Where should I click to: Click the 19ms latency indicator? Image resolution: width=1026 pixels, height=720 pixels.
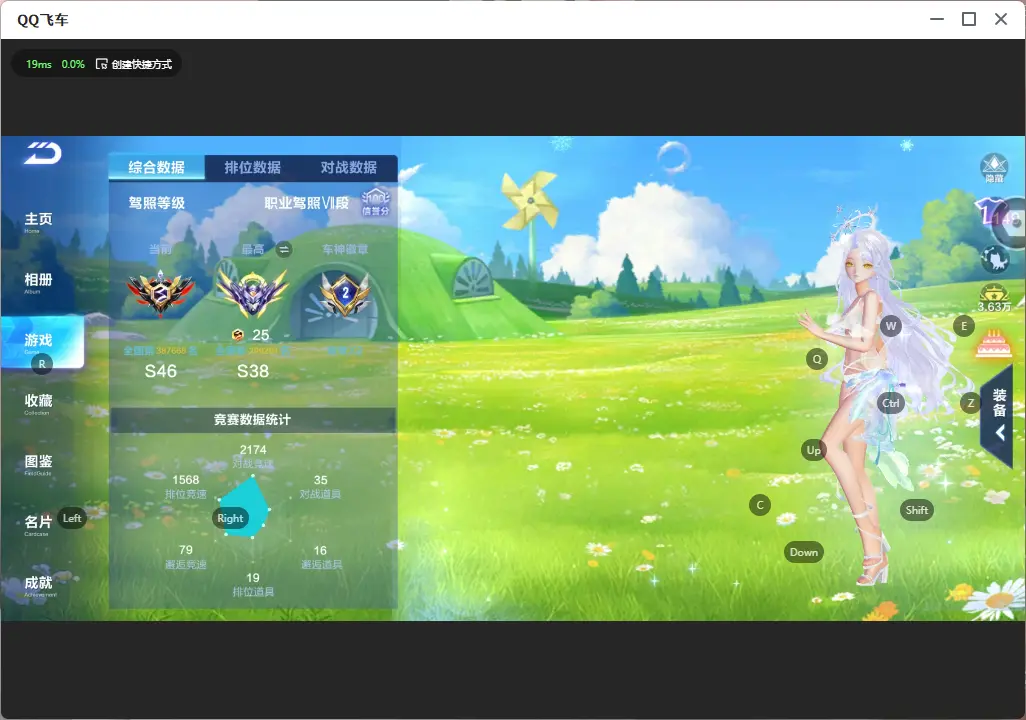(39, 64)
